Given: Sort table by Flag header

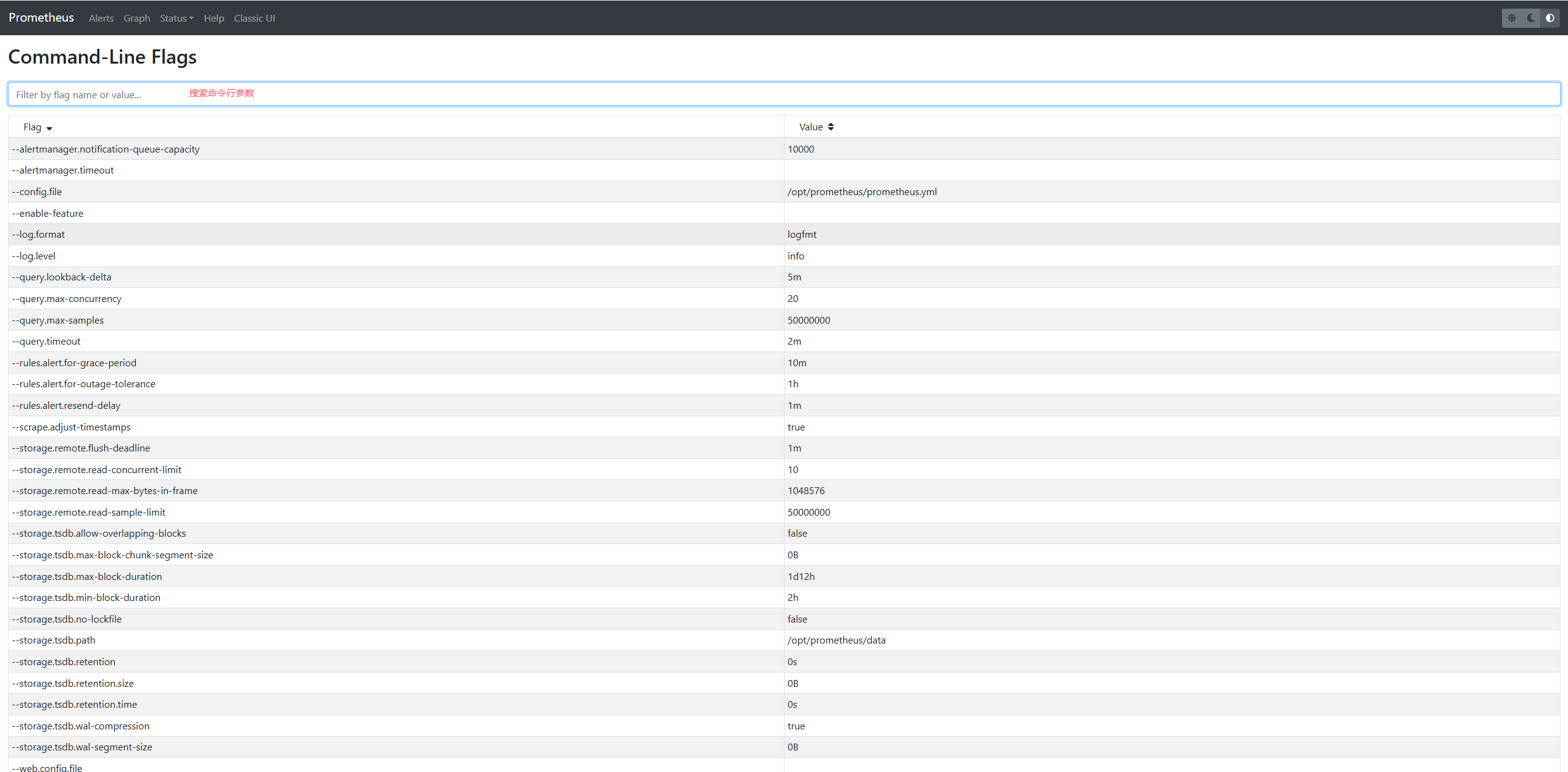Looking at the screenshot, I should (x=33, y=127).
